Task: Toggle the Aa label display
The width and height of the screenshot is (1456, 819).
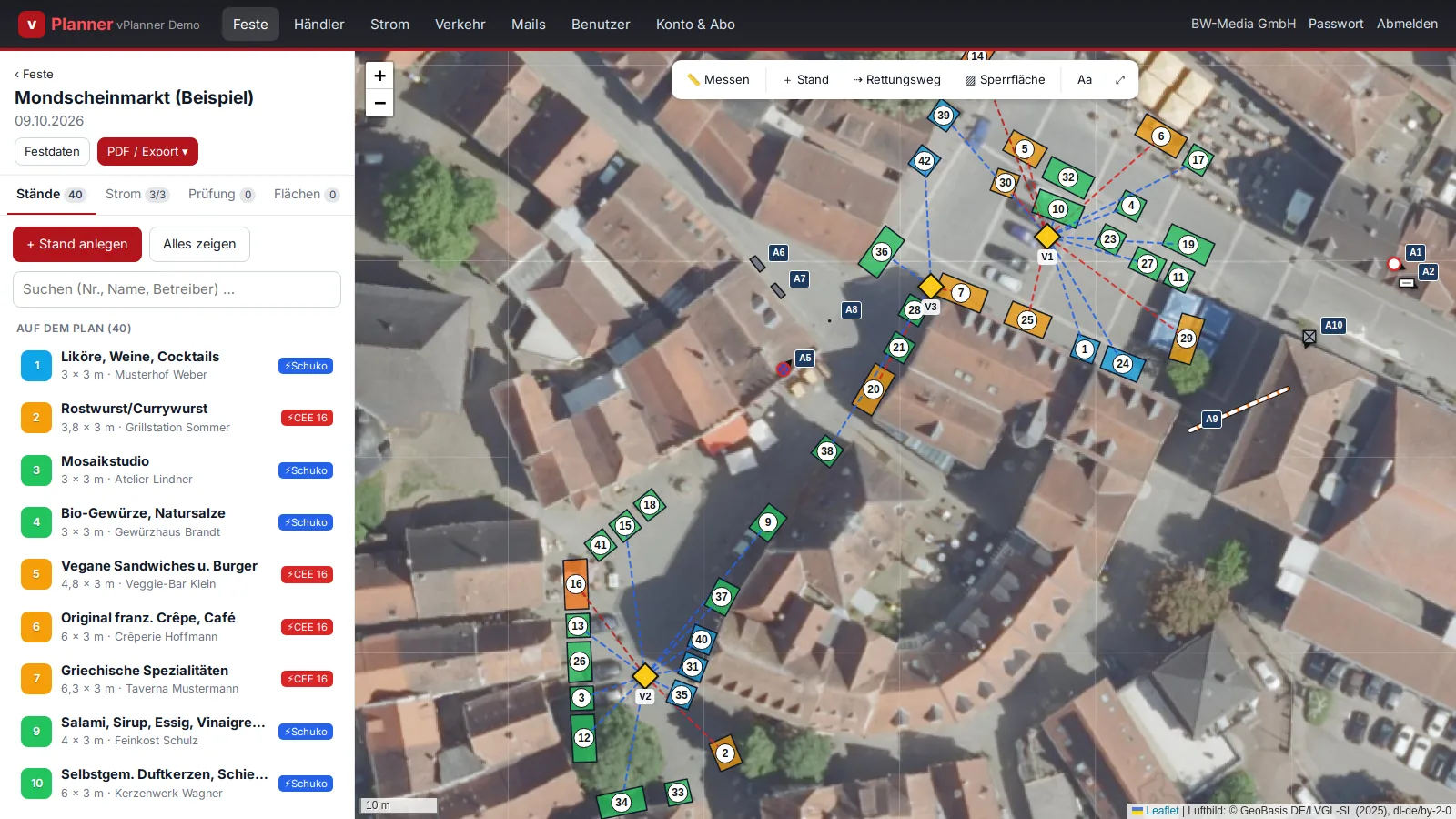Action: coord(1085,80)
